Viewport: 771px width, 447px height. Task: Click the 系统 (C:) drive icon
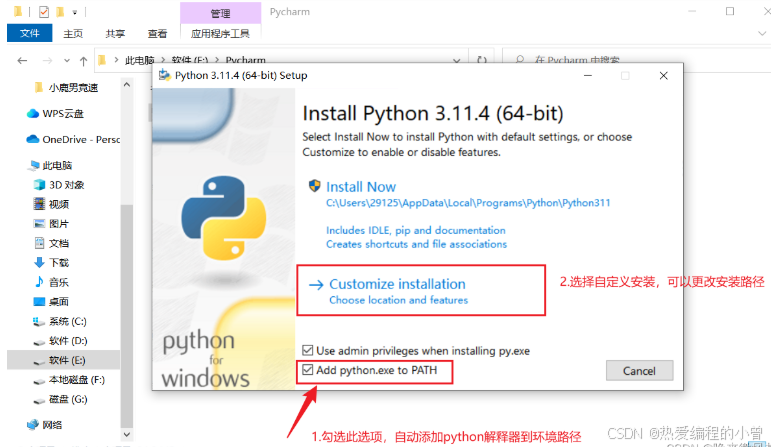(39, 322)
